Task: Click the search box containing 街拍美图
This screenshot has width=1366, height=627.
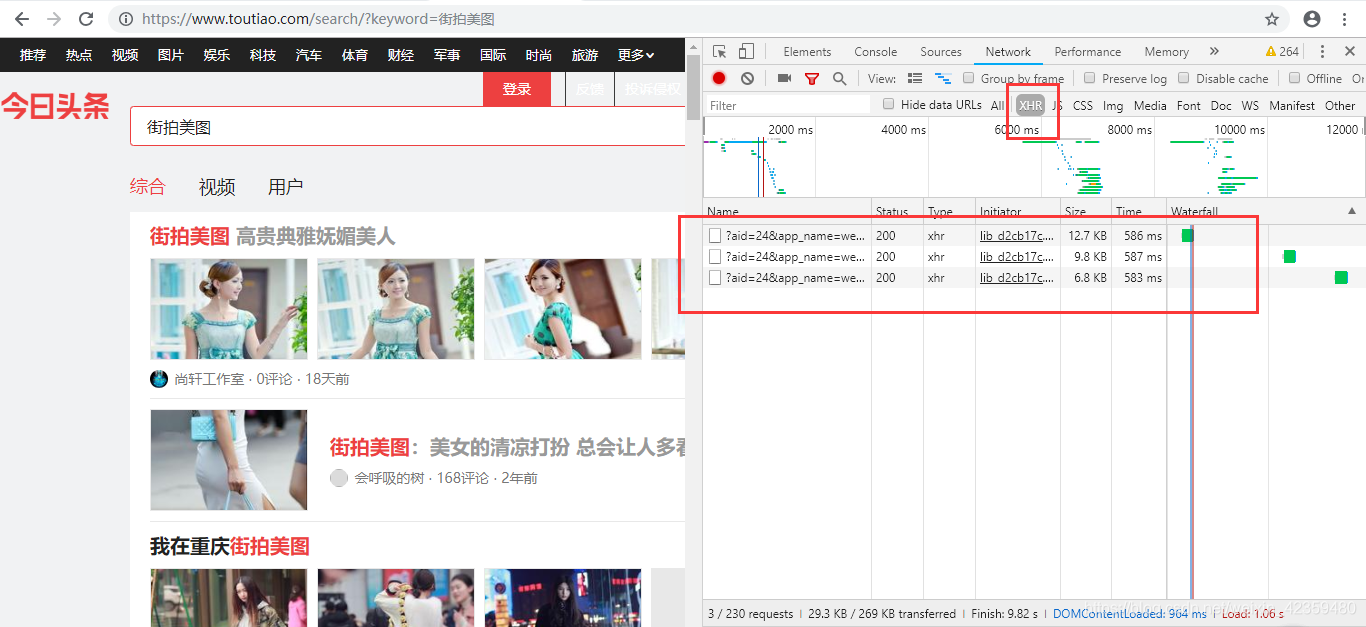Action: (x=407, y=127)
